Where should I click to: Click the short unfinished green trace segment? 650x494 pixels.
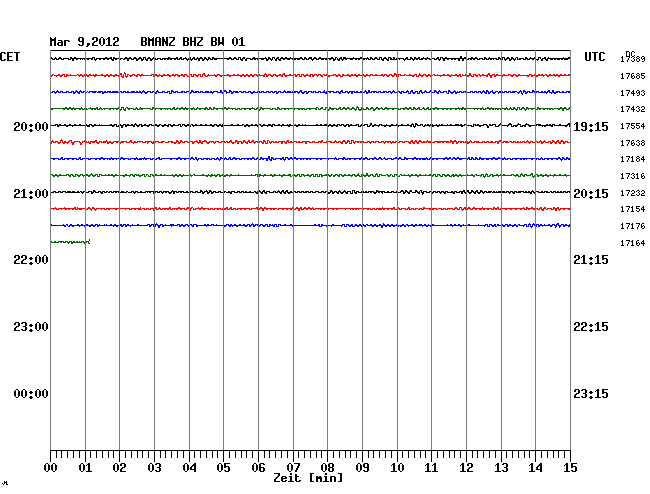[x=70, y=242]
